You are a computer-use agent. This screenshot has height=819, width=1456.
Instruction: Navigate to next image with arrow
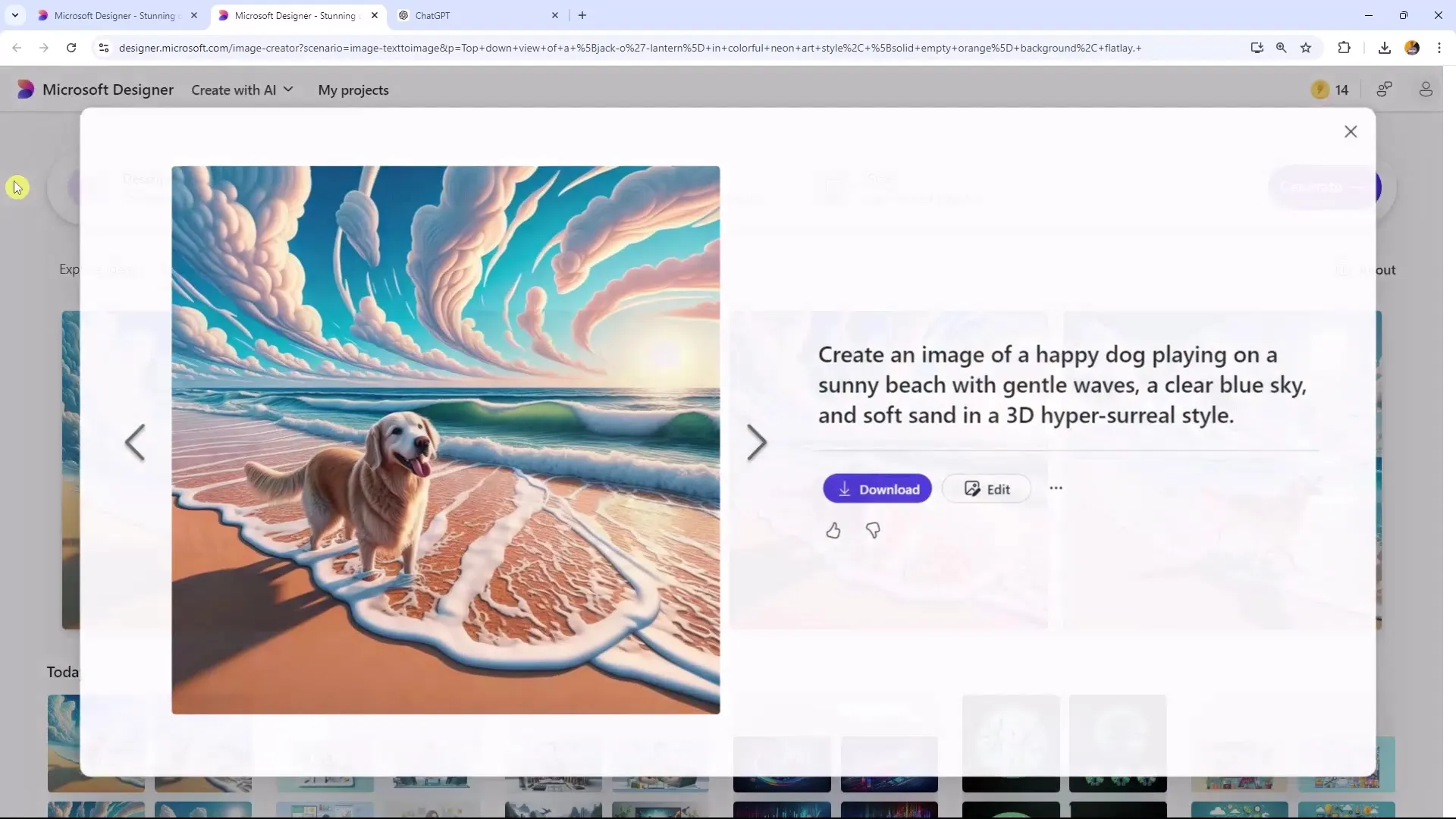(756, 442)
